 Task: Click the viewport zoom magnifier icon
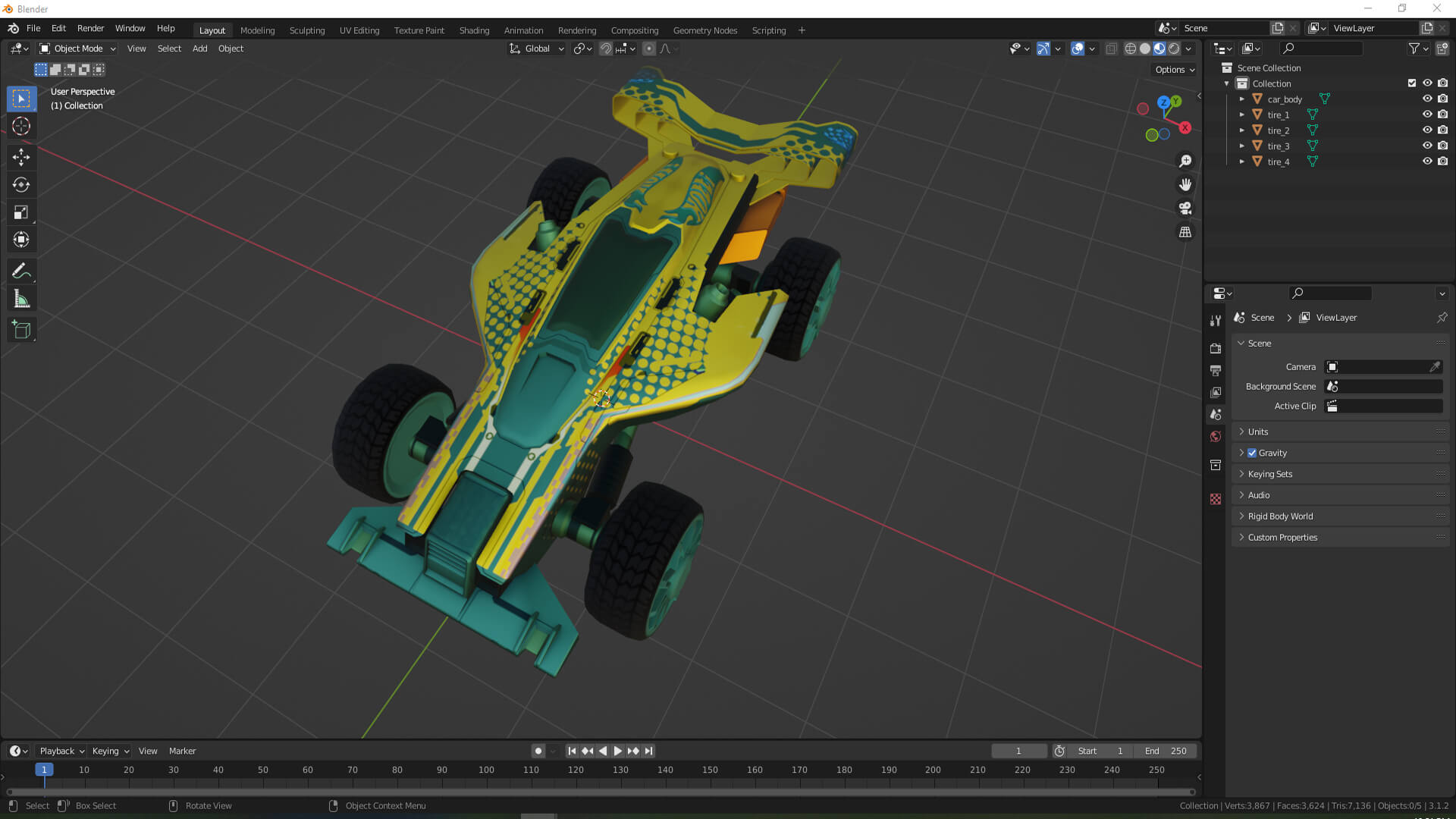(x=1185, y=161)
